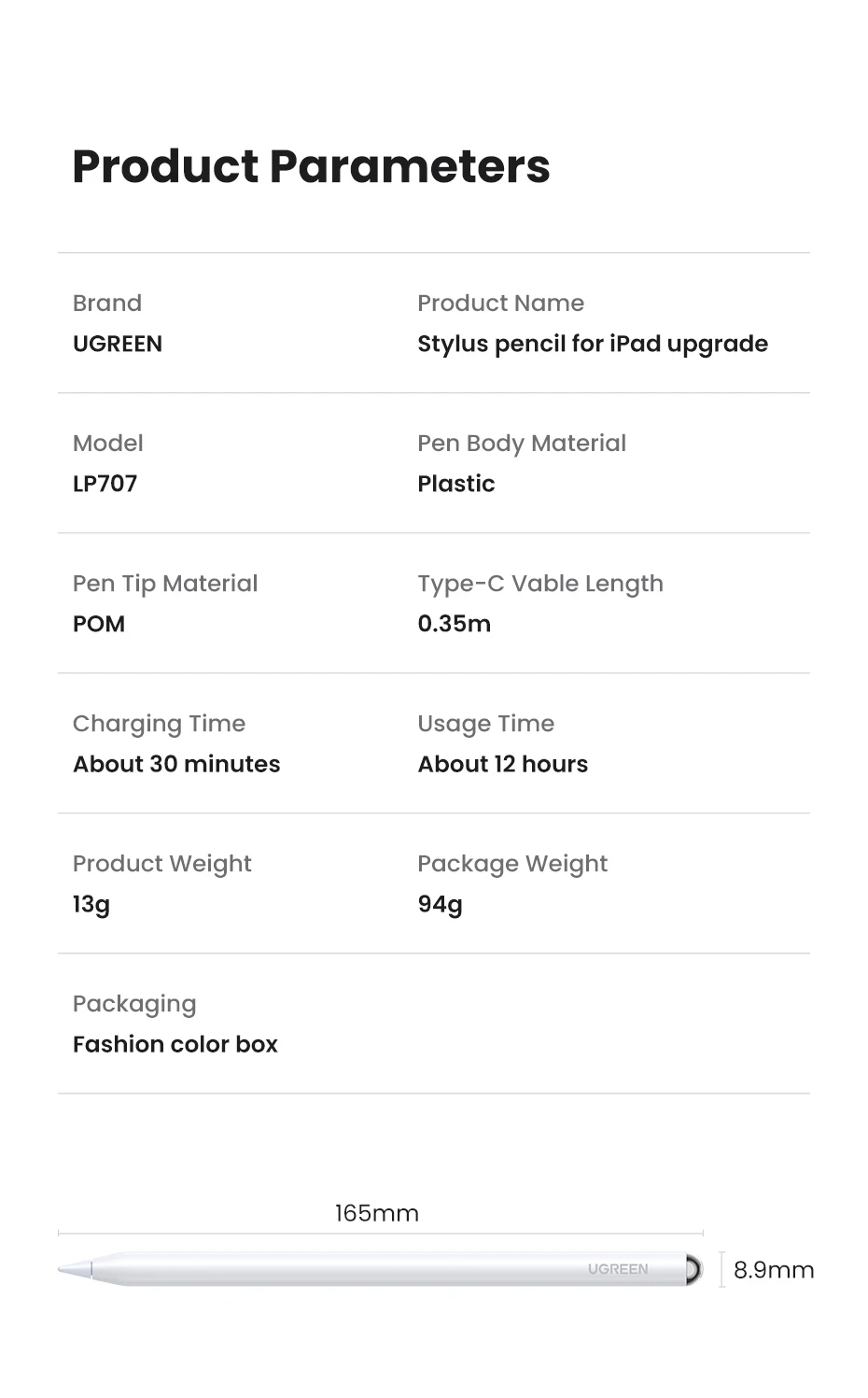
Task: Click the 165mm length dimension label
Action: [377, 1213]
